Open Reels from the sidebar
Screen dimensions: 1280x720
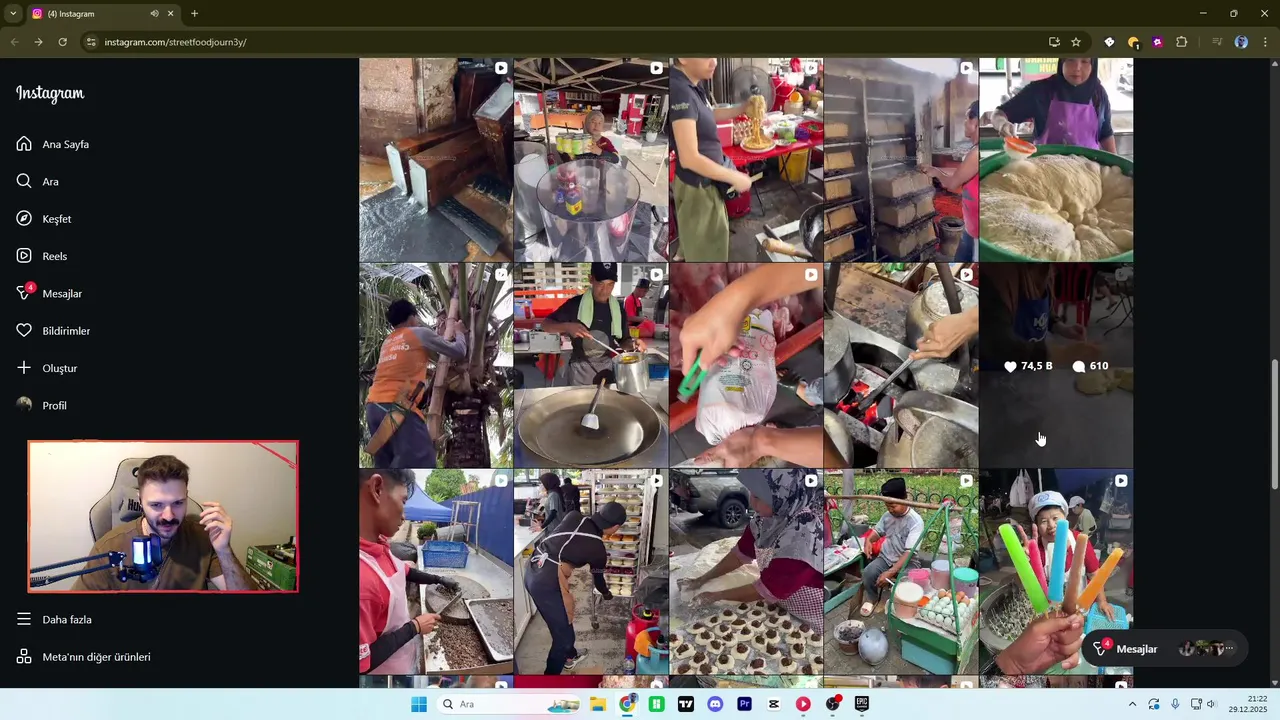pyautogui.click(x=42, y=256)
